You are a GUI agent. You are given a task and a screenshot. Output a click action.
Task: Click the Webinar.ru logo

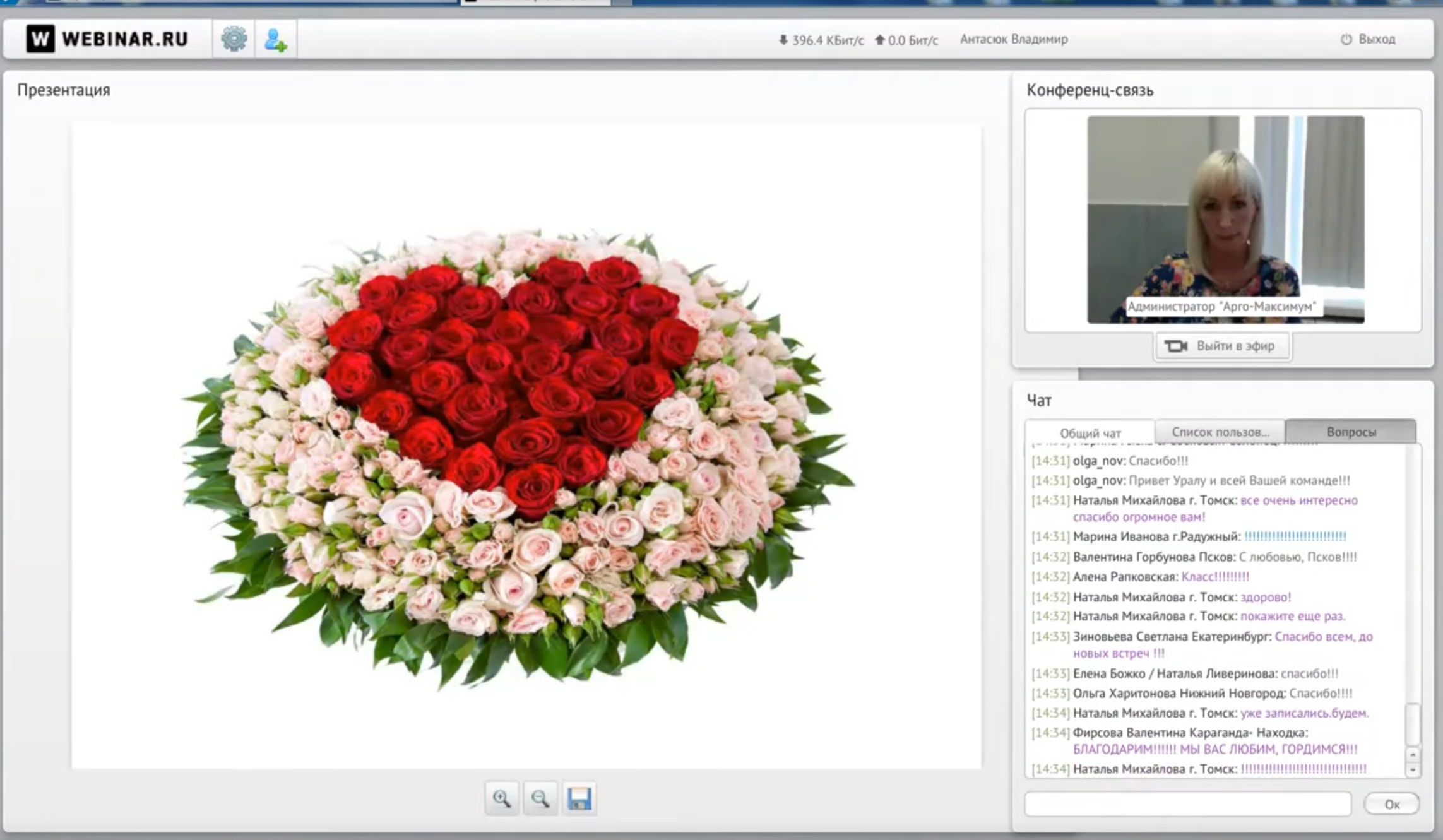pos(107,39)
